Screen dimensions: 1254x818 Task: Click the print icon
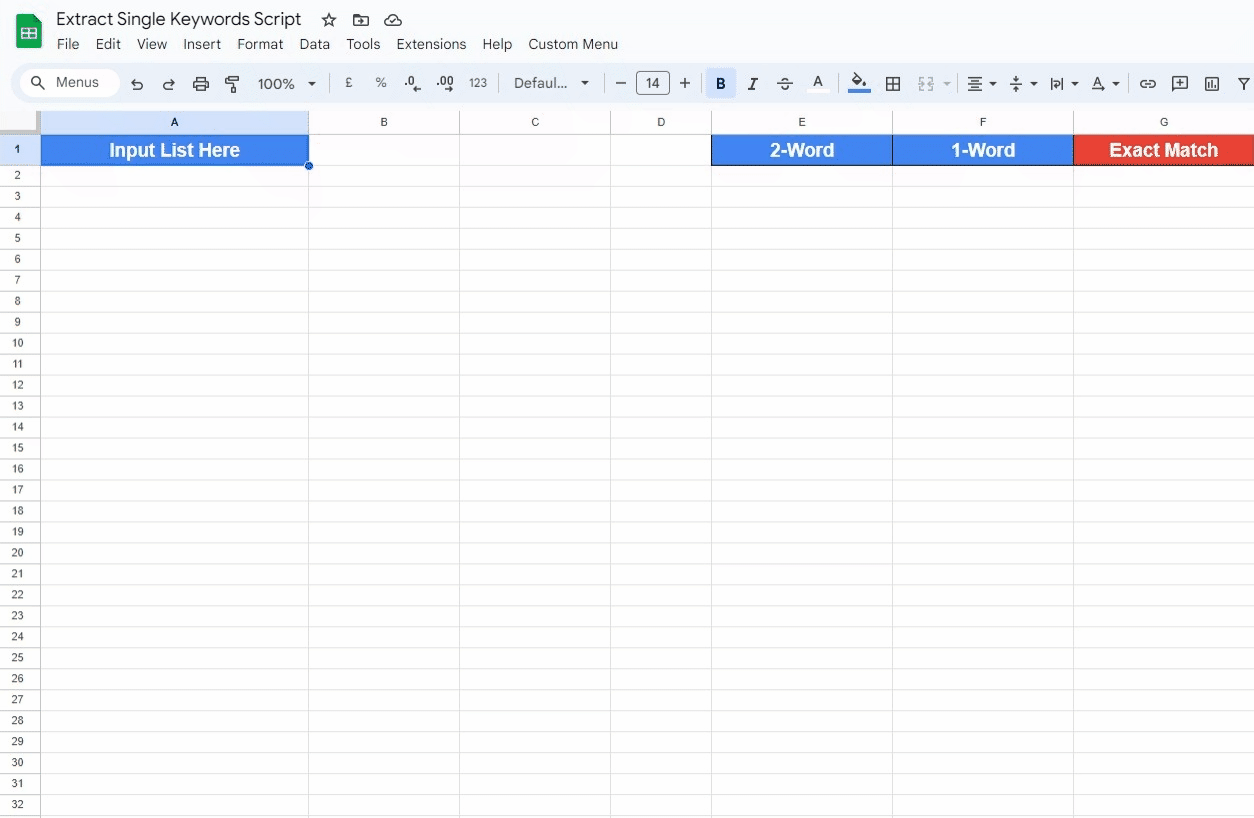point(201,84)
